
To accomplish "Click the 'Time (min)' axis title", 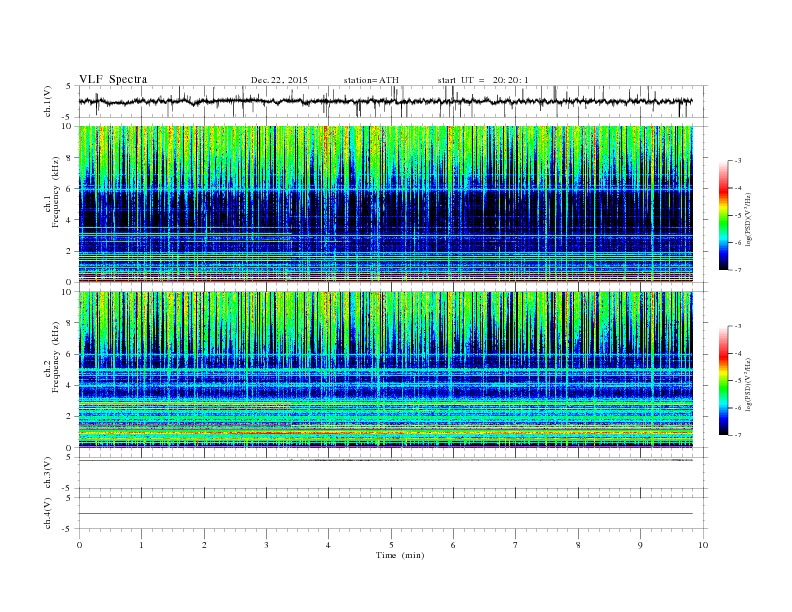I will (400, 555).
